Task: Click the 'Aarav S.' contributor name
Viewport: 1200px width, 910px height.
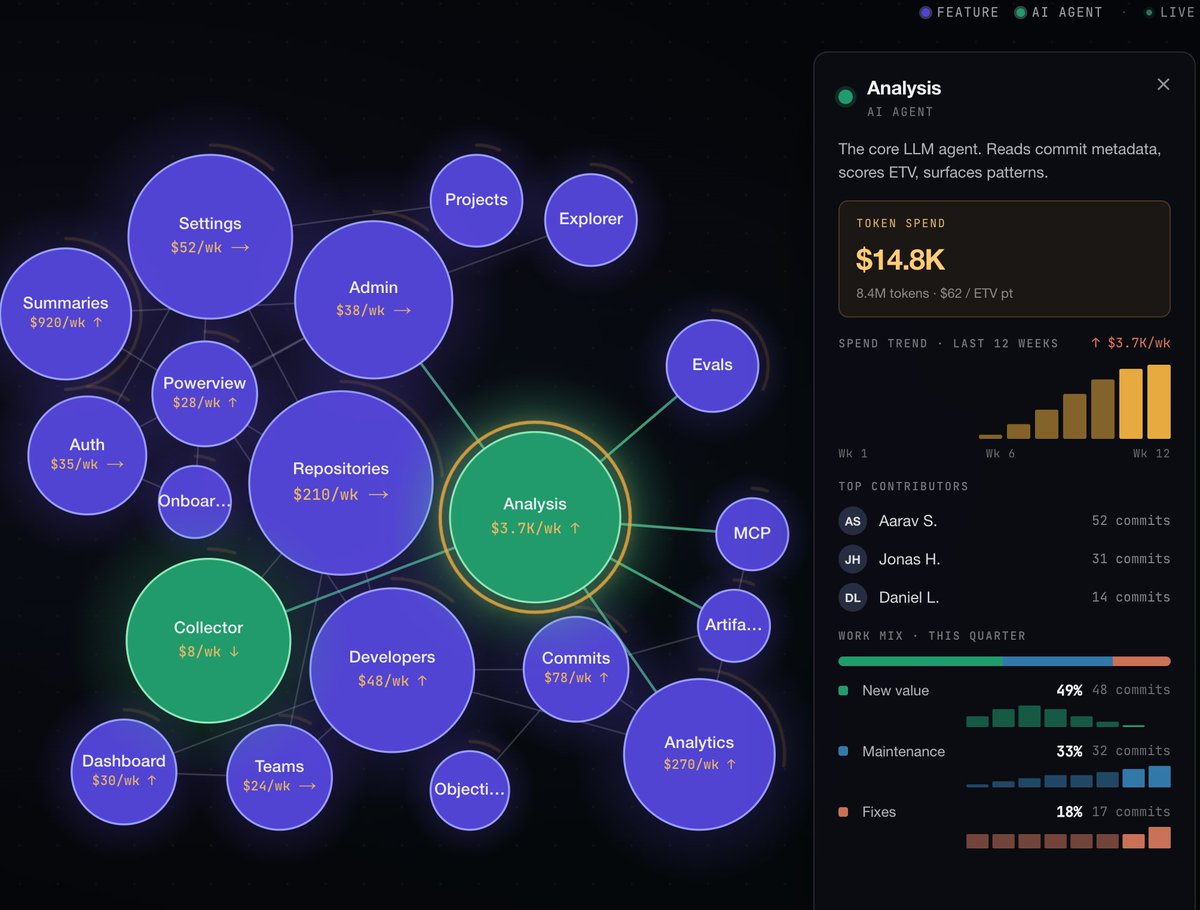Action: pyautogui.click(x=908, y=521)
